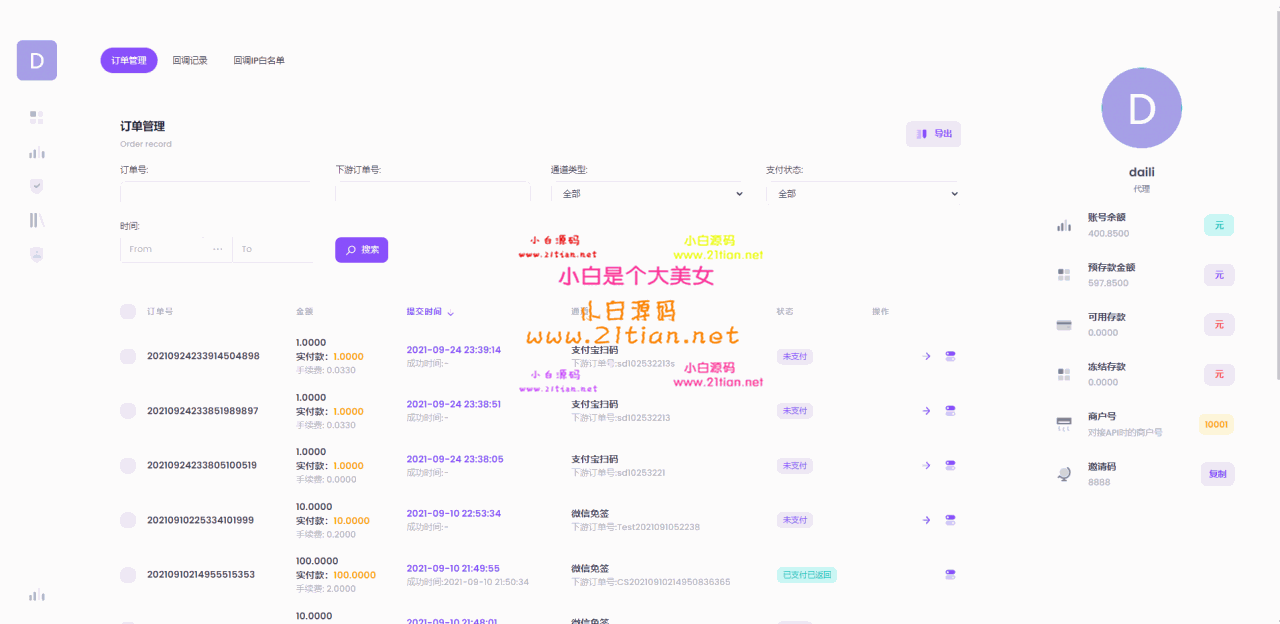Click the 元 badge beside 冻结存款
Image resolution: width=1280 pixels, height=624 pixels.
1219,374
